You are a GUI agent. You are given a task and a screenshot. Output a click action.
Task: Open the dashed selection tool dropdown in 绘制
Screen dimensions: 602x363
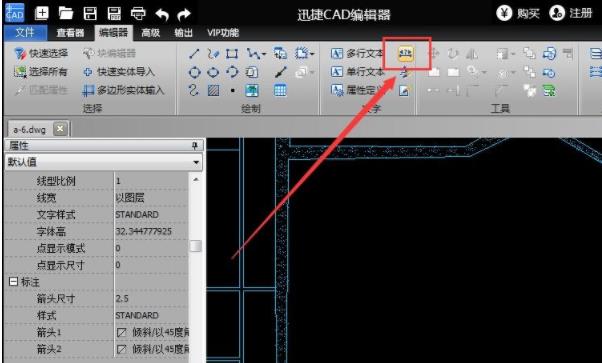[312, 54]
